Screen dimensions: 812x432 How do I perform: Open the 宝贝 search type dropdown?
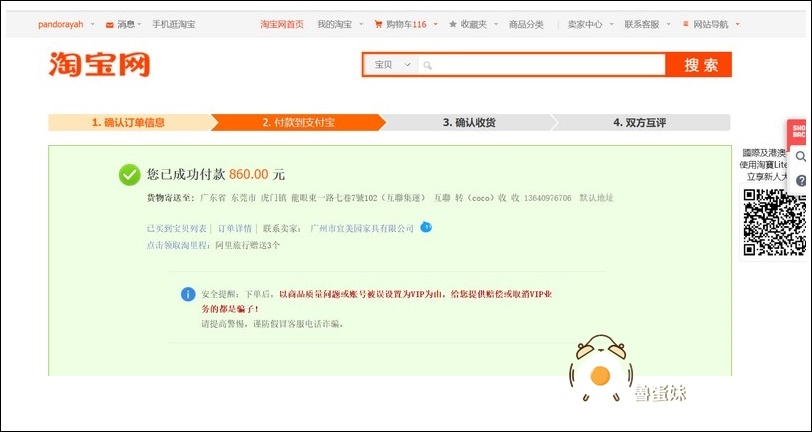point(393,65)
